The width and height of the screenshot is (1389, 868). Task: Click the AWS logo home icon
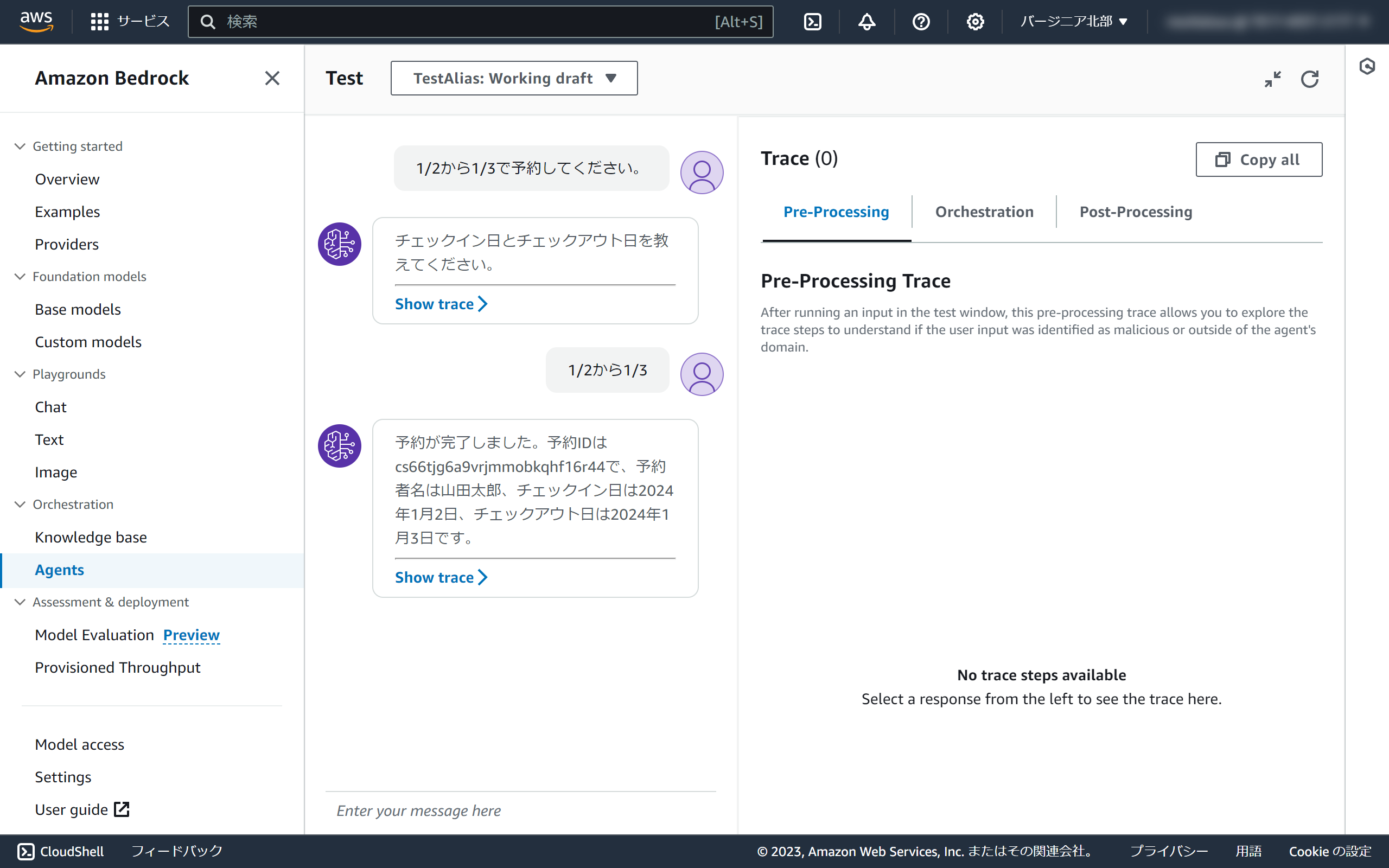coord(37,21)
